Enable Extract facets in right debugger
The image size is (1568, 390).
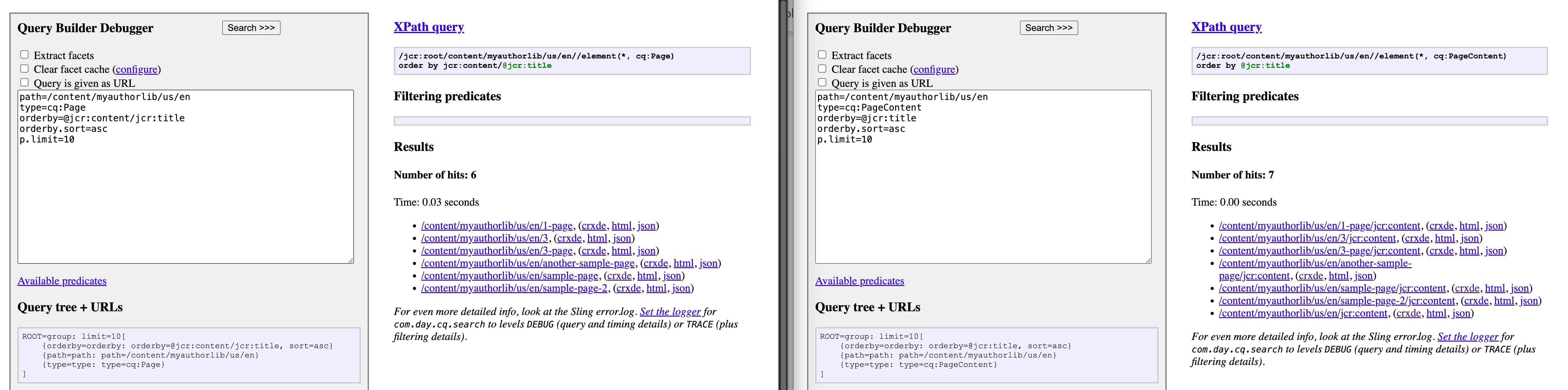[822, 55]
